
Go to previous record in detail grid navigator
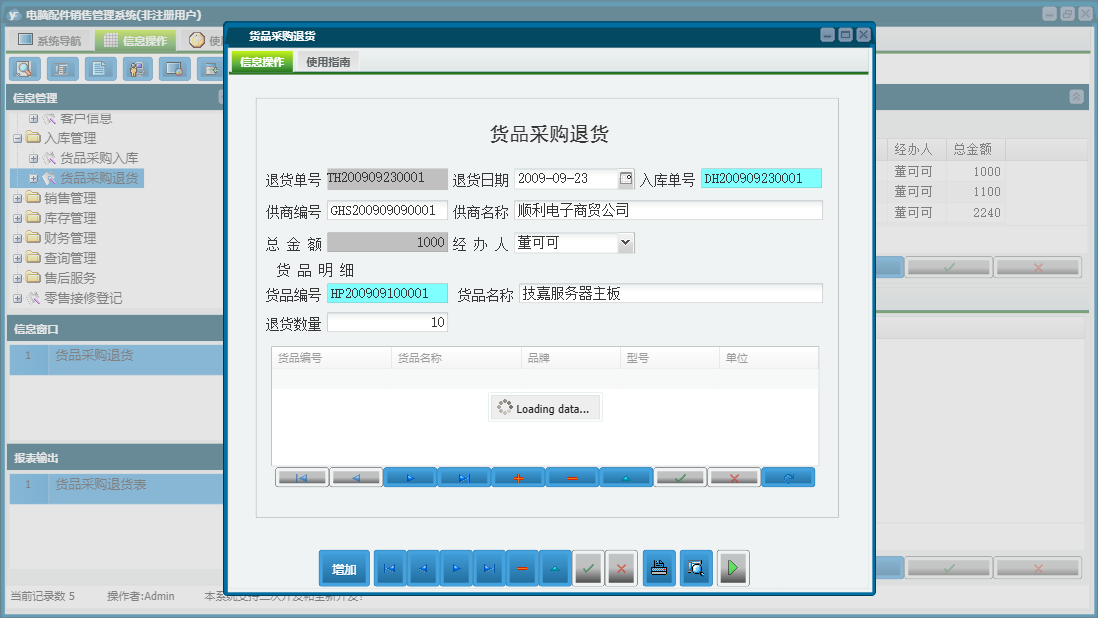pos(356,477)
